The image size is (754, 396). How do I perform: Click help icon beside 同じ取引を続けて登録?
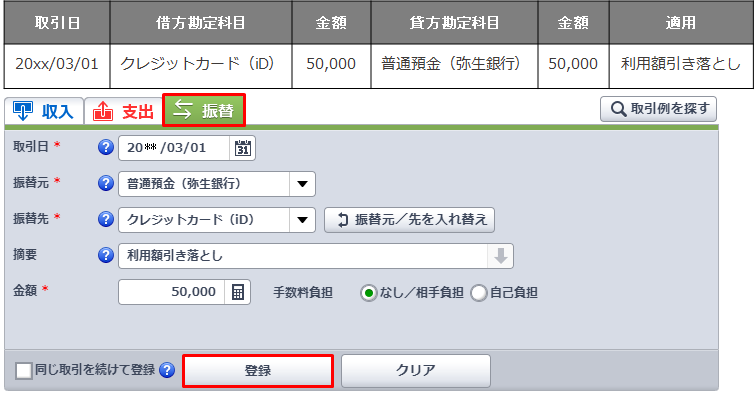pyautogui.click(x=167, y=370)
